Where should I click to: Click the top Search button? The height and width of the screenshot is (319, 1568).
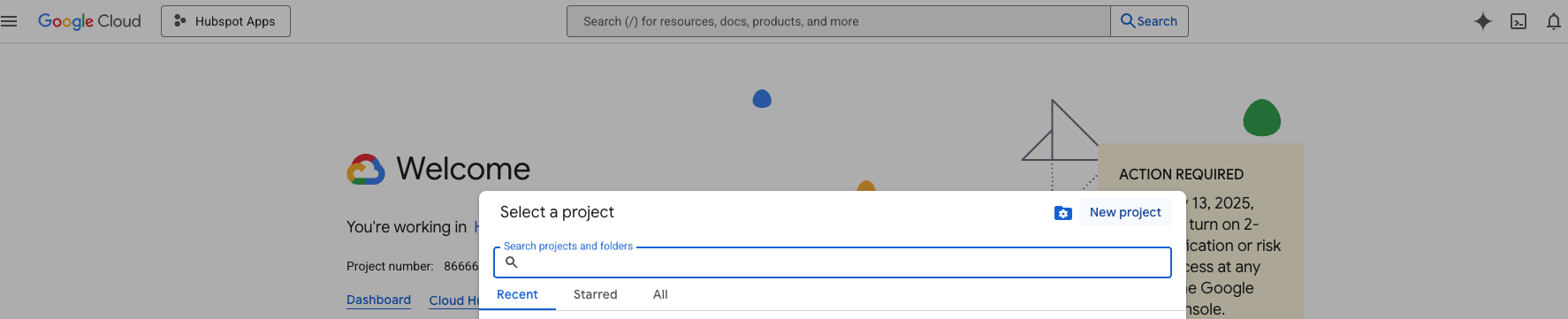[x=1149, y=21]
